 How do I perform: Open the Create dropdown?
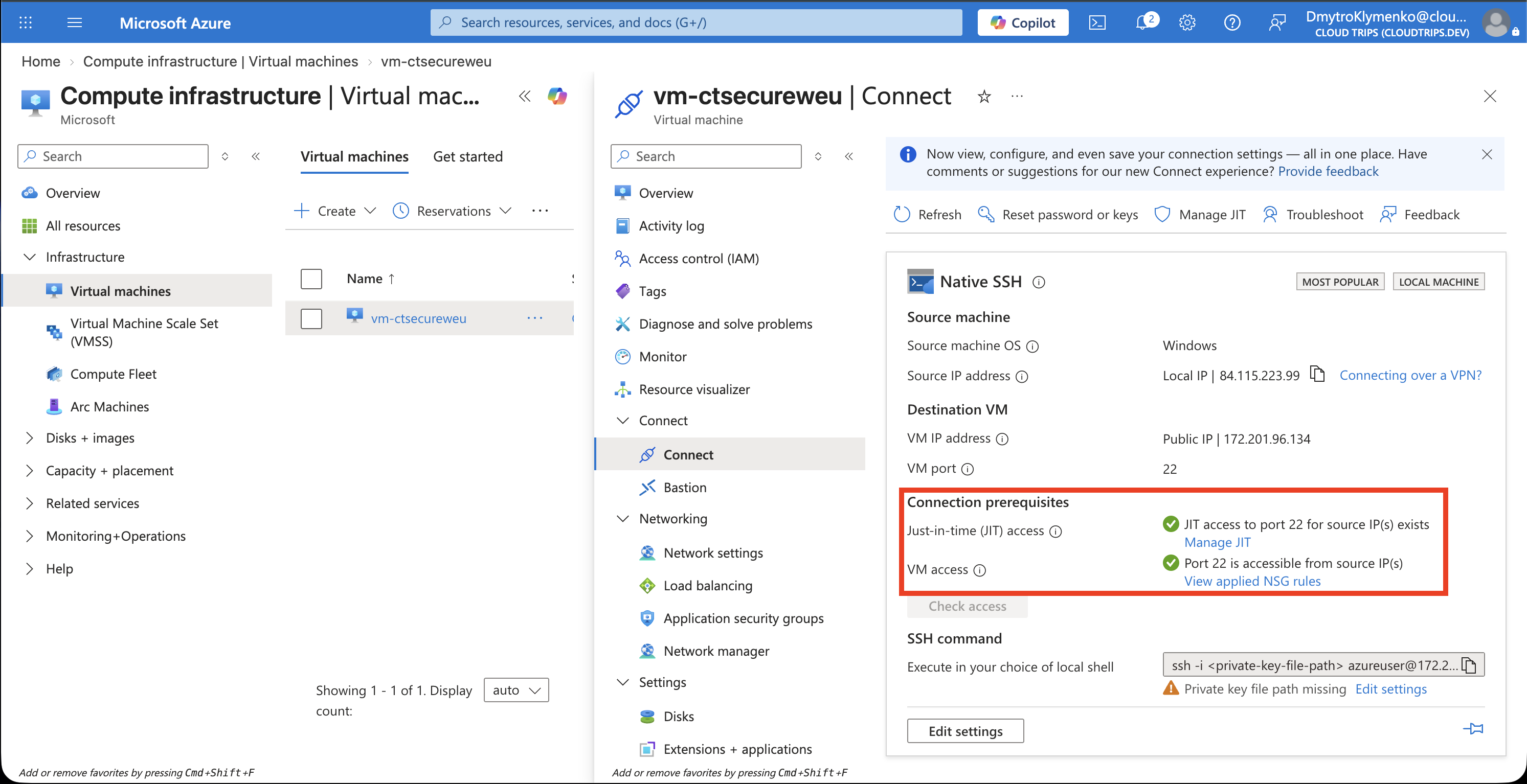click(x=335, y=211)
